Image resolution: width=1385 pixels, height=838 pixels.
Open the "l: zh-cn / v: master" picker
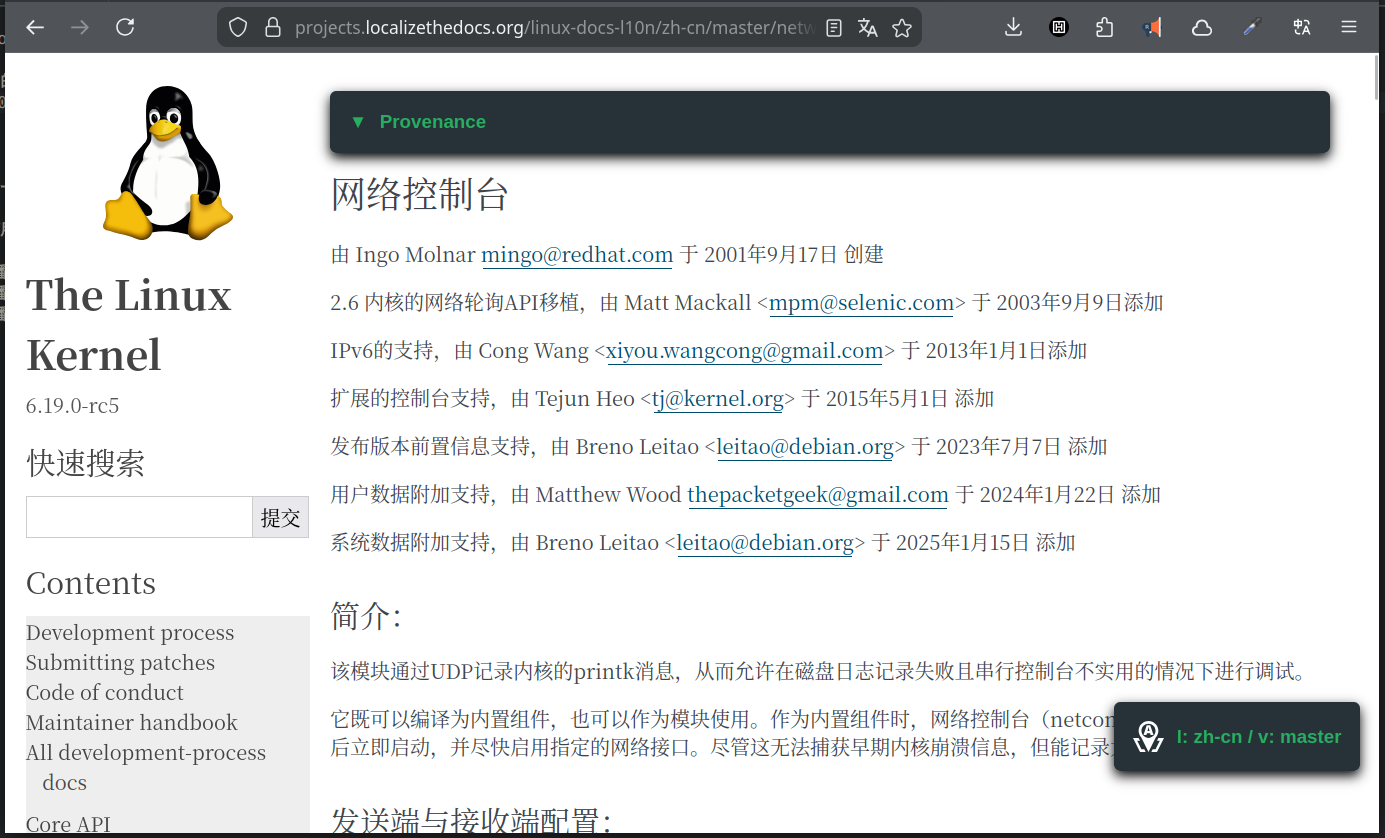[1237, 737]
